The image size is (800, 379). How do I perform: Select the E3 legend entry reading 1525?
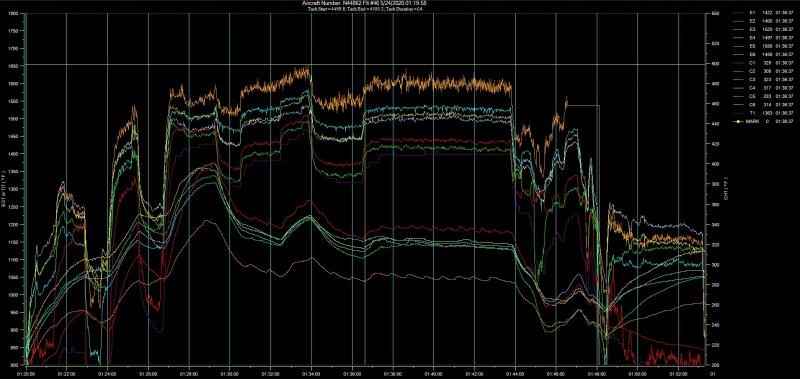(x=763, y=29)
